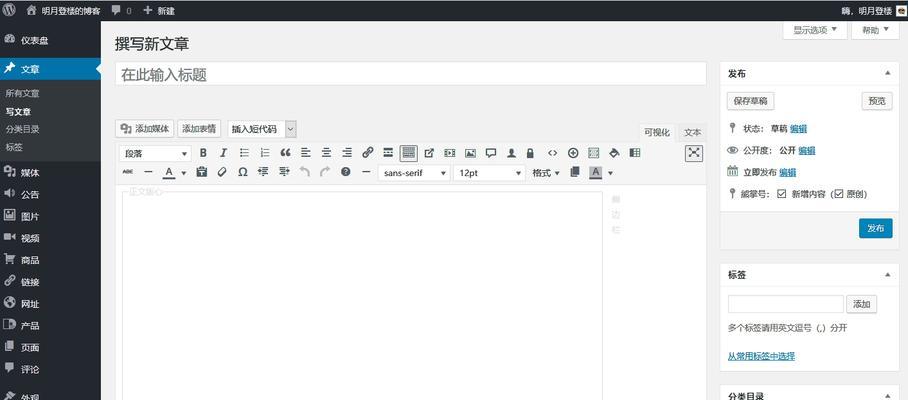Align text right

pos(347,153)
